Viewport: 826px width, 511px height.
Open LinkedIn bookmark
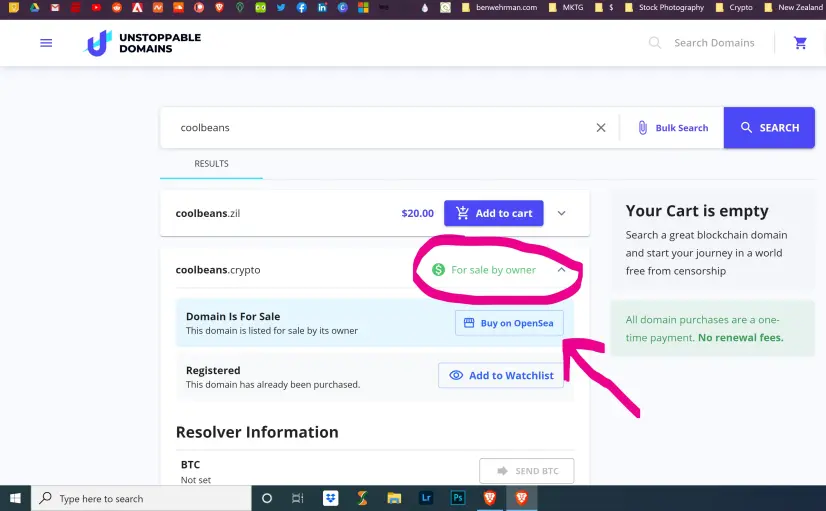pyautogui.click(x=322, y=7)
